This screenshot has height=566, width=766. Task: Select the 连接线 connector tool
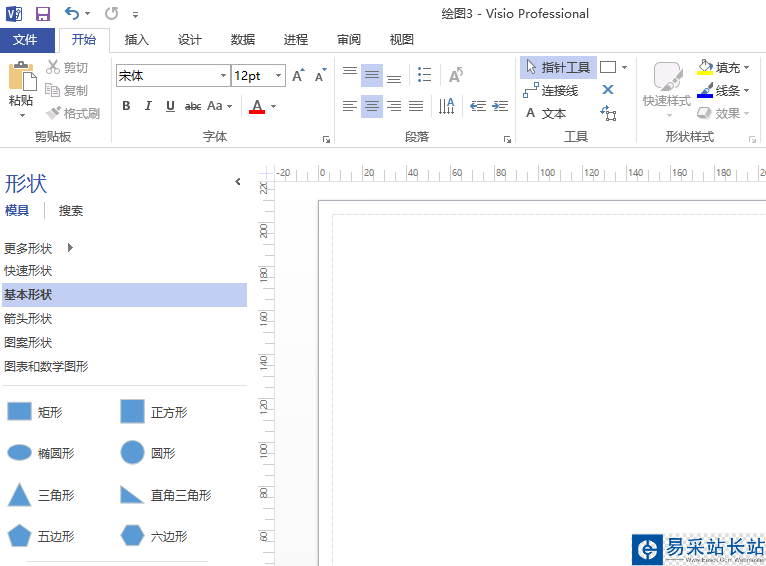click(x=551, y=90)
